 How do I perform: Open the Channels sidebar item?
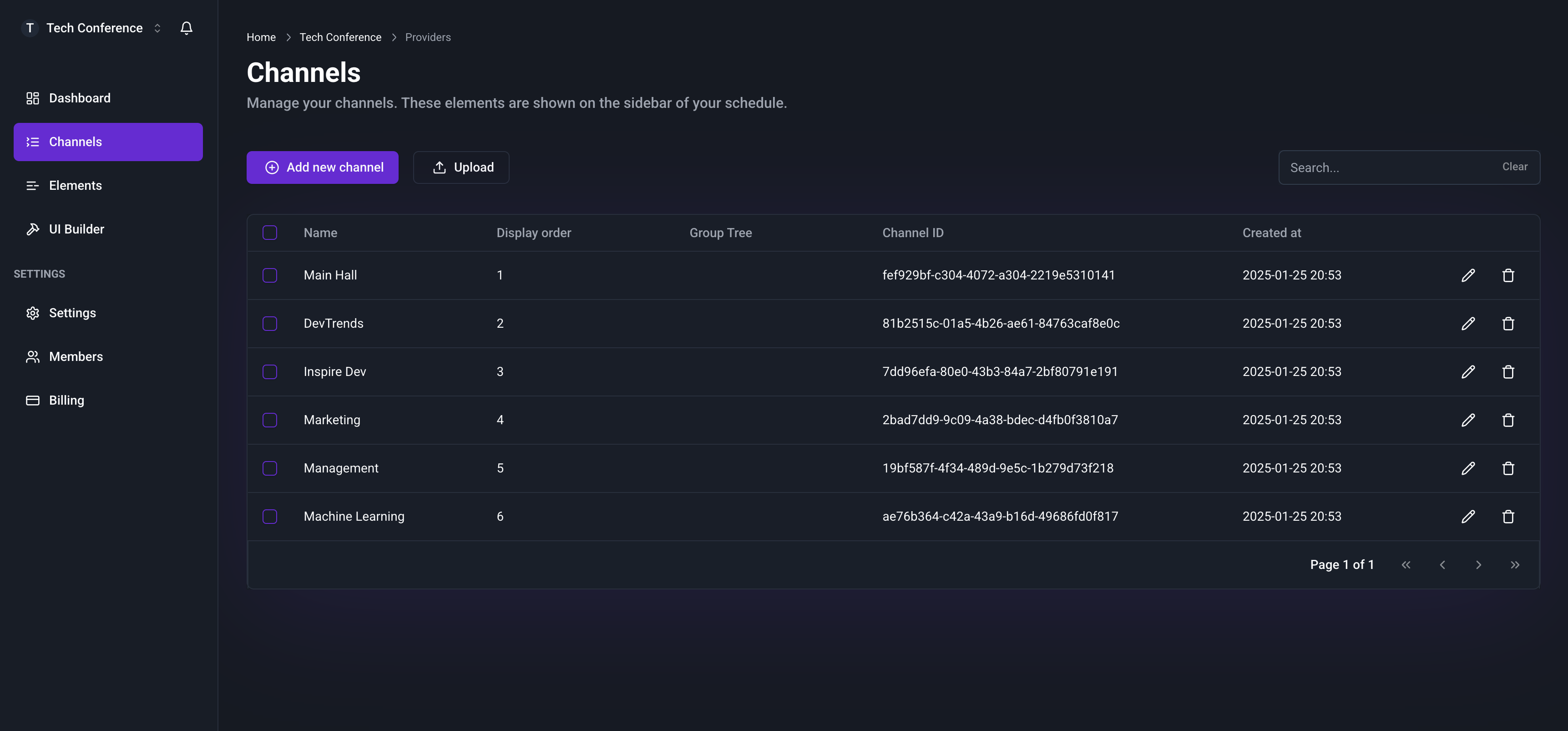[108, 142]
